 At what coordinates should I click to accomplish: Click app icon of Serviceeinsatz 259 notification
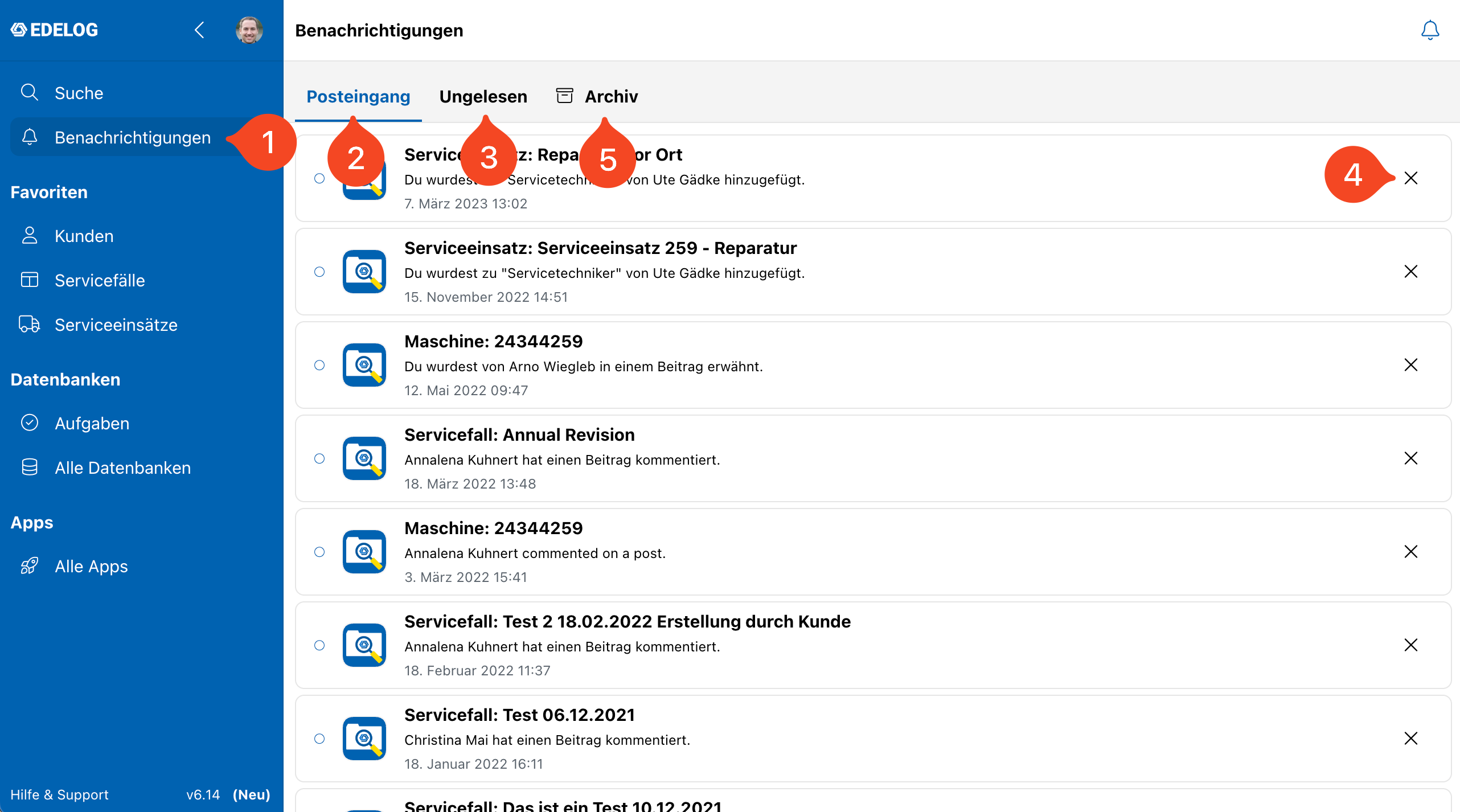point(364,272)
